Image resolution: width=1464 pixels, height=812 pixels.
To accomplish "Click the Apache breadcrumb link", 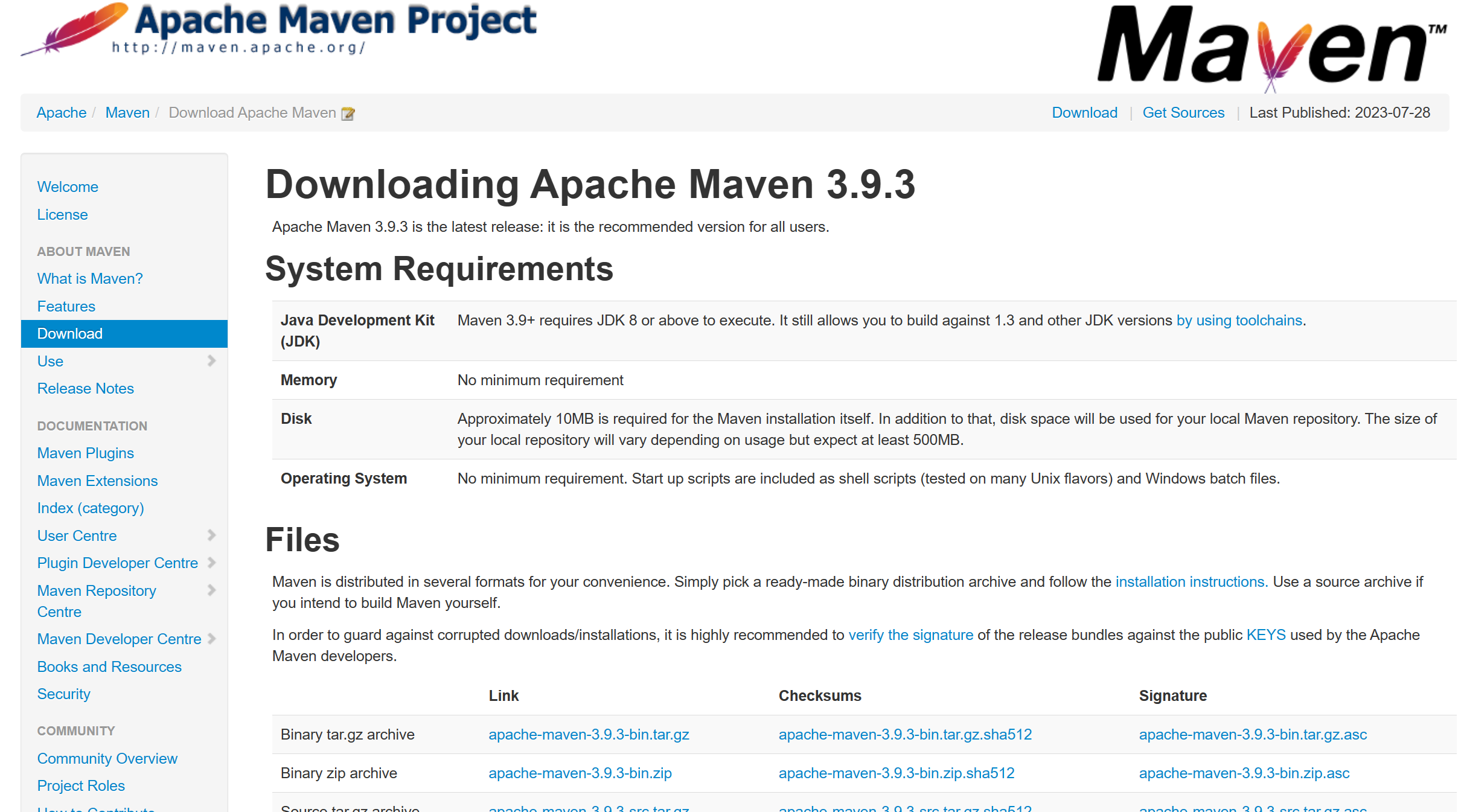I will click(x=61, y=113).
